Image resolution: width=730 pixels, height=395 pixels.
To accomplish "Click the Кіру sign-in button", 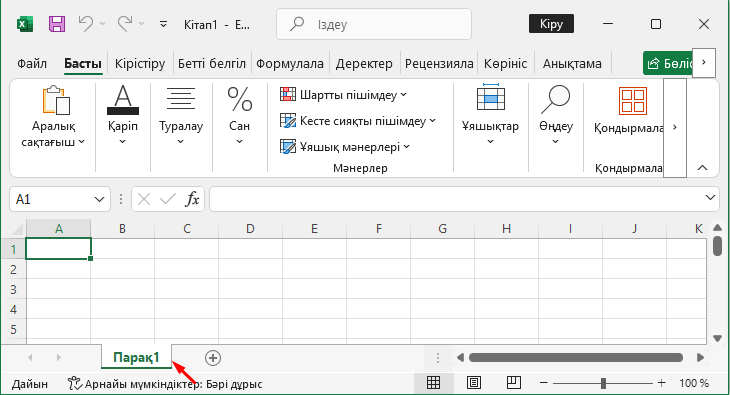I will (x=551, y=24).
